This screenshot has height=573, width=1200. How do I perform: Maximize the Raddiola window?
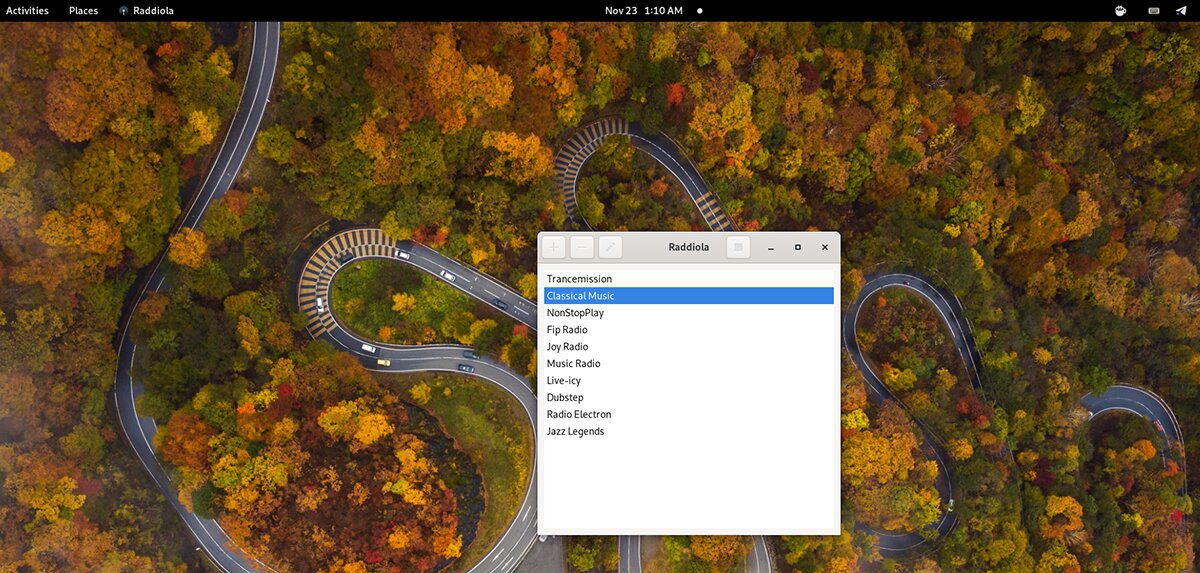coord(797,247)
